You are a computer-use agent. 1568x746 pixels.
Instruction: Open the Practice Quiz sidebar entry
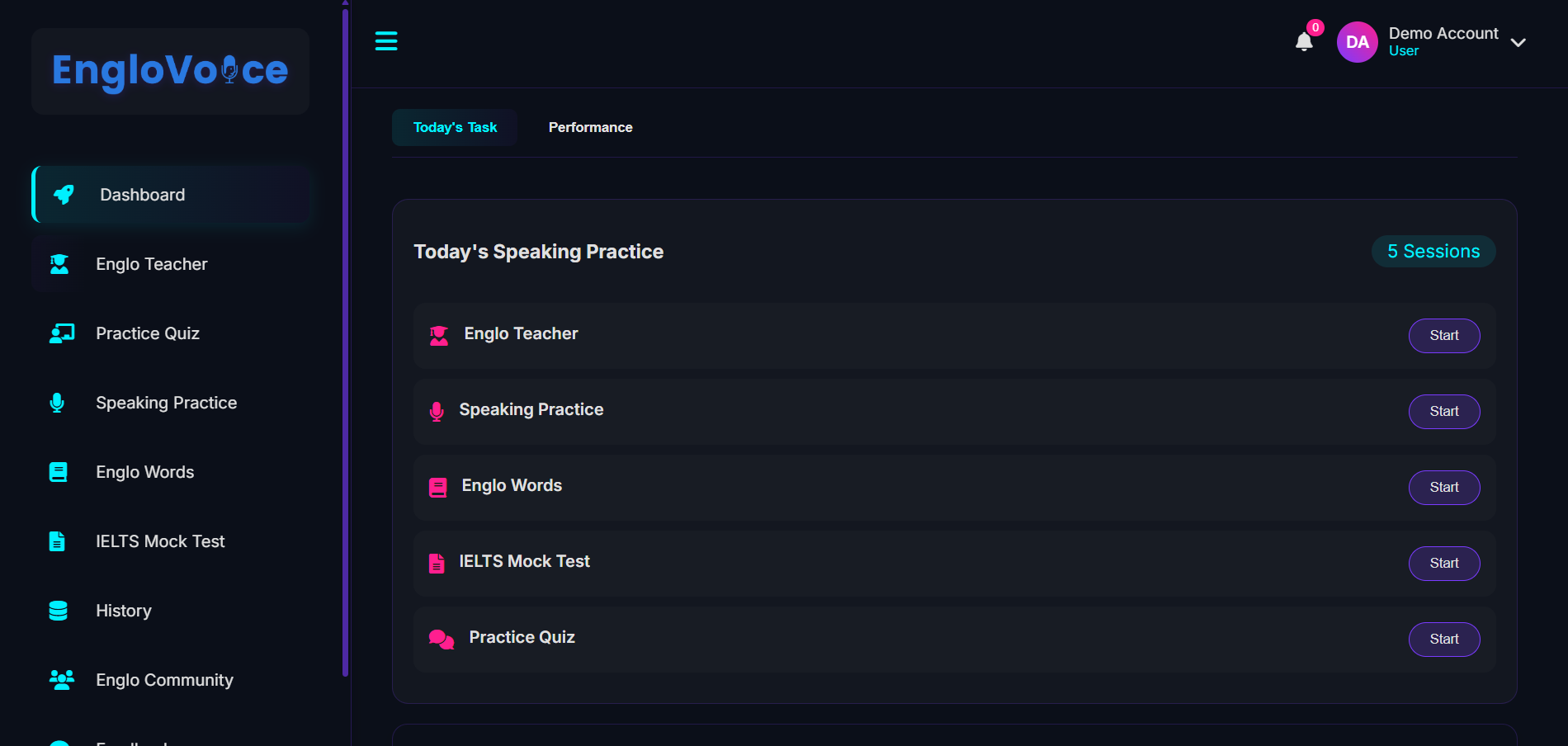(x=147, y=333)
